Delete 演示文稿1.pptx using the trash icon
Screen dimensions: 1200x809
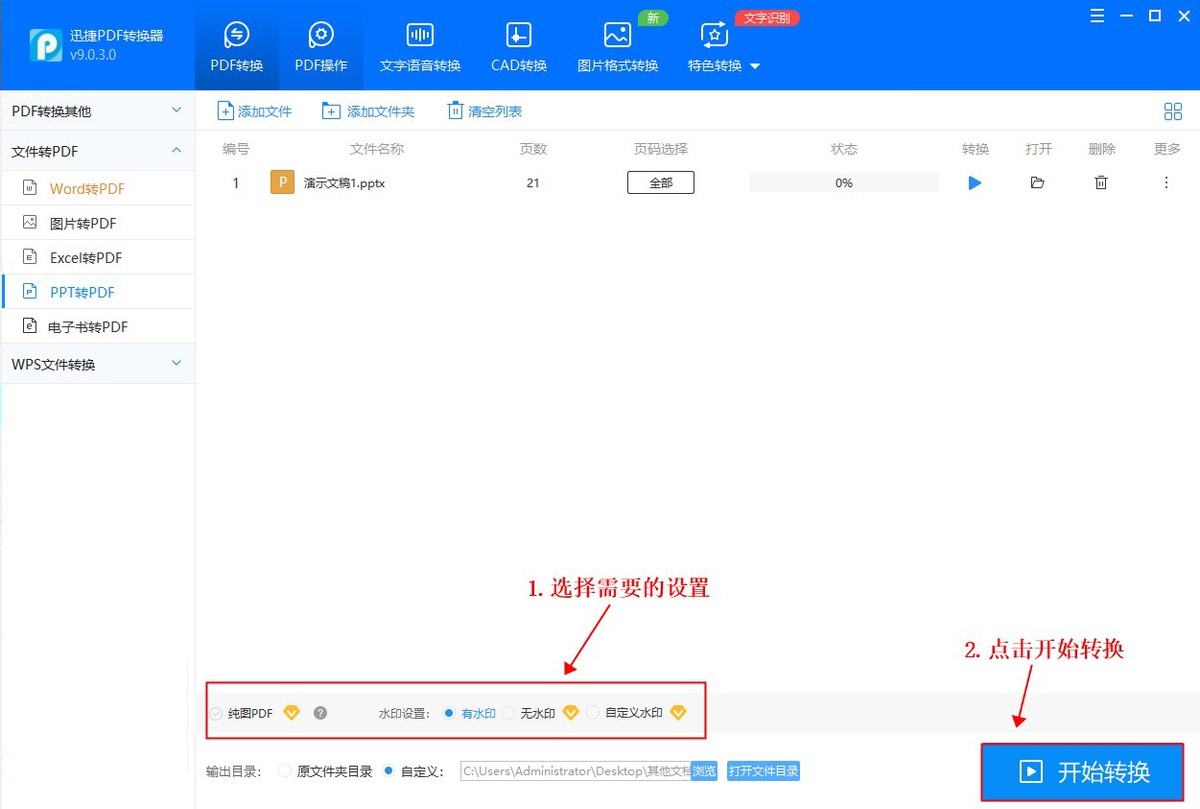(1101, 182)
